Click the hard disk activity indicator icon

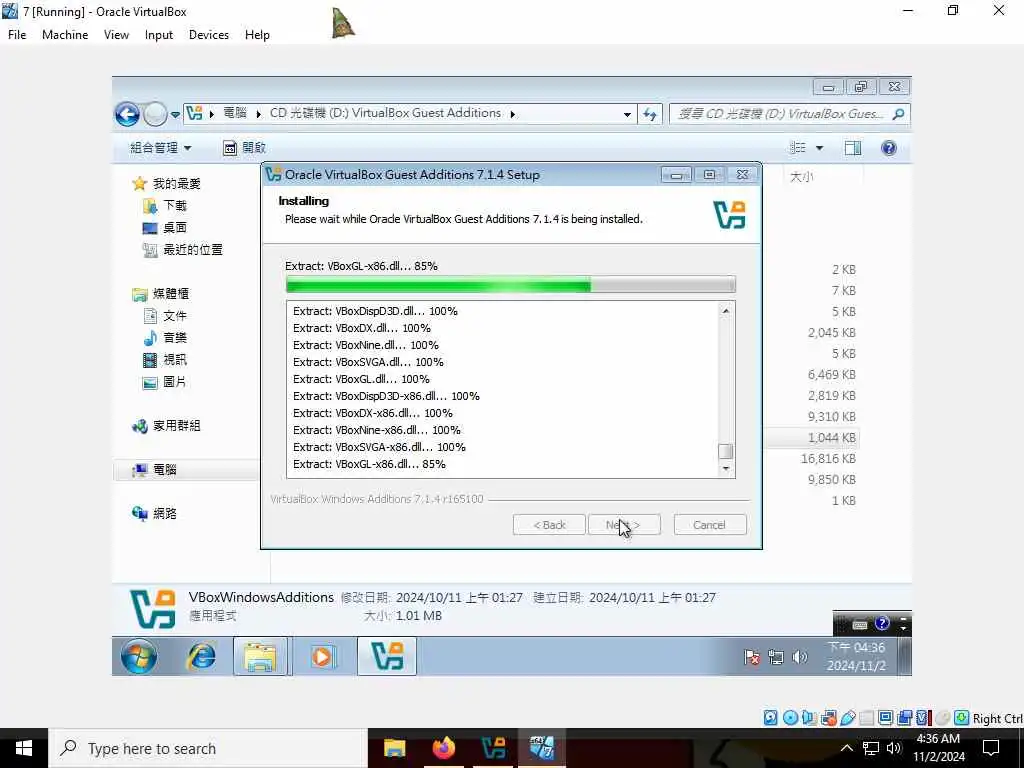771,718
